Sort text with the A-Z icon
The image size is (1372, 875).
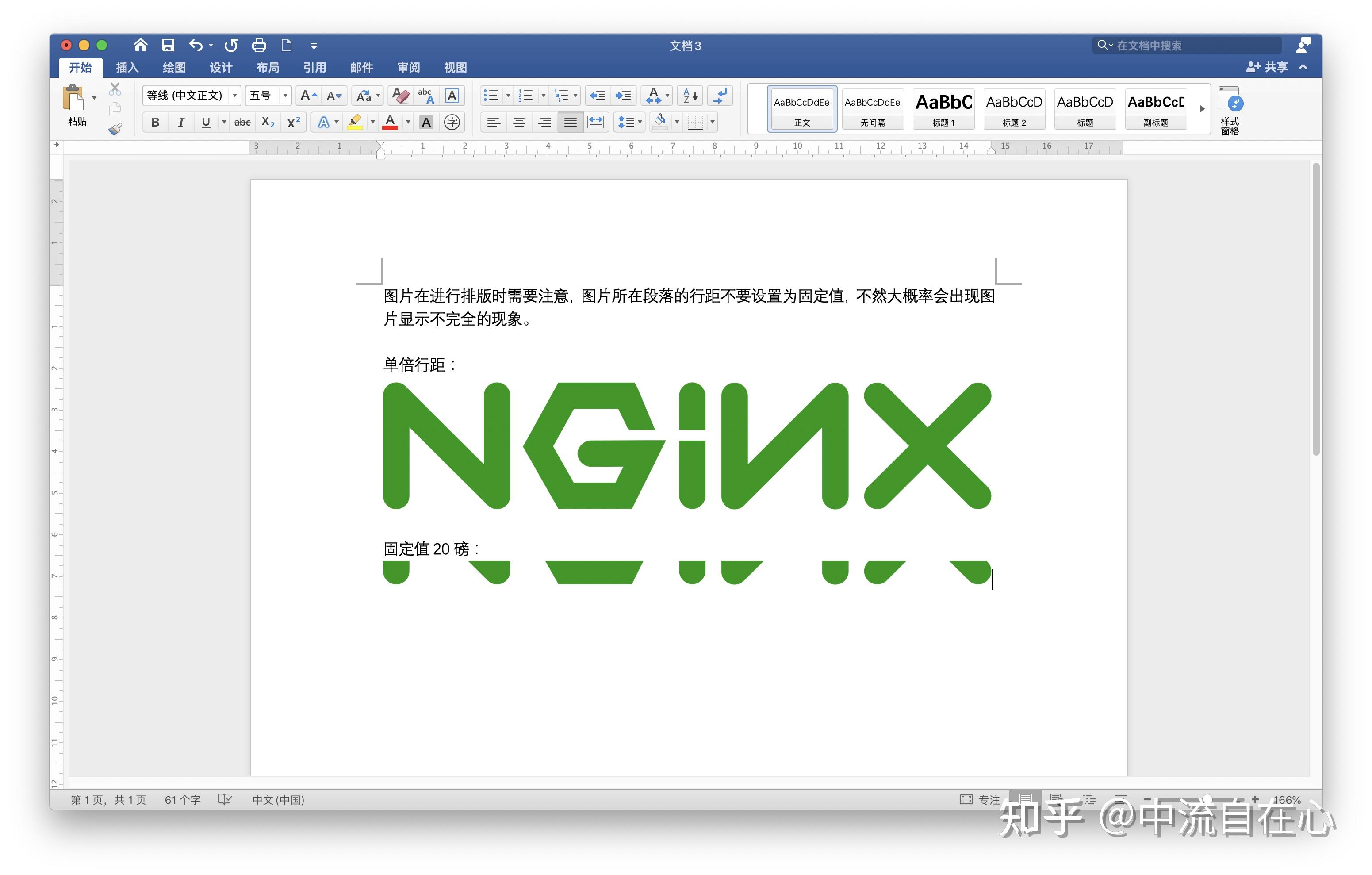[x=690, y=95]
